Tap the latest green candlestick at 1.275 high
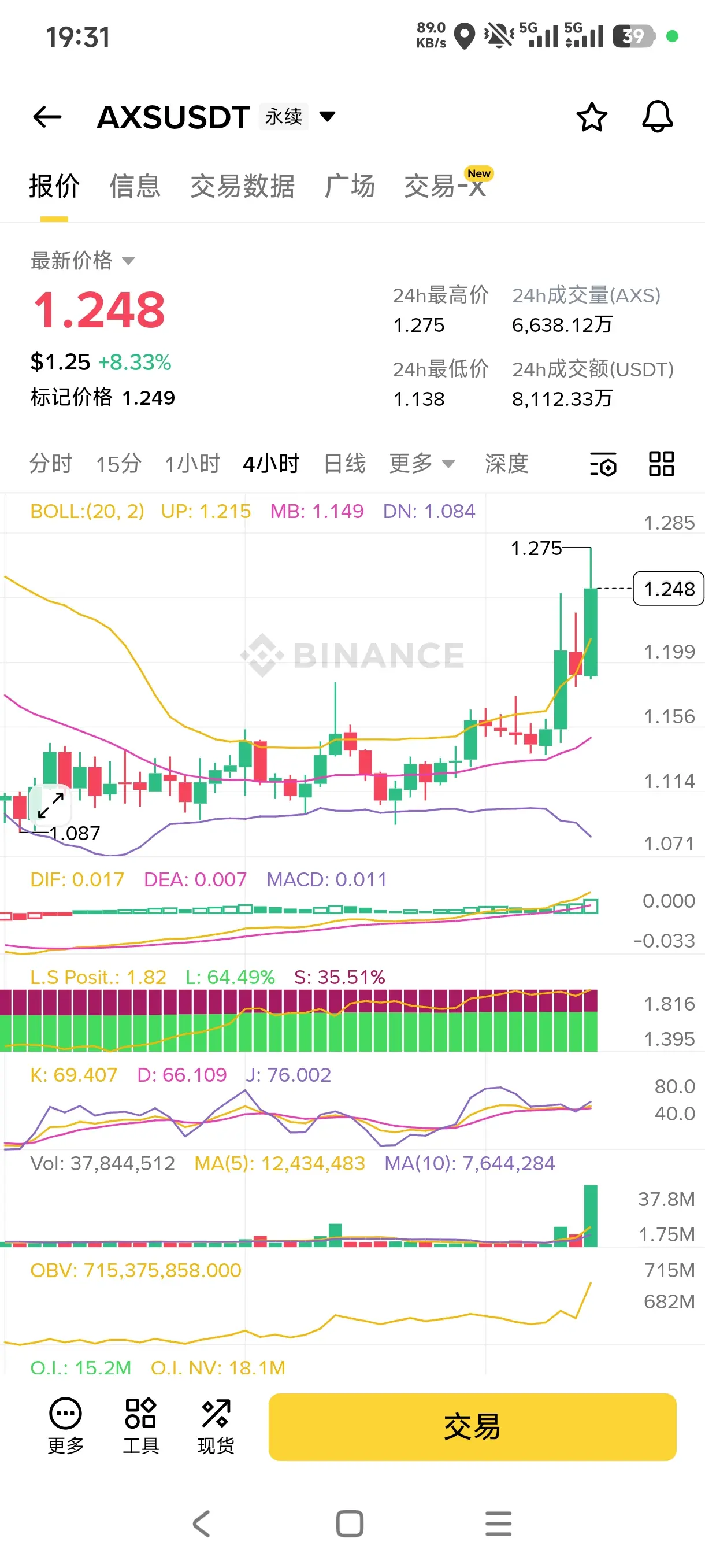This screenshot has width=705, height=1568. 590,615
